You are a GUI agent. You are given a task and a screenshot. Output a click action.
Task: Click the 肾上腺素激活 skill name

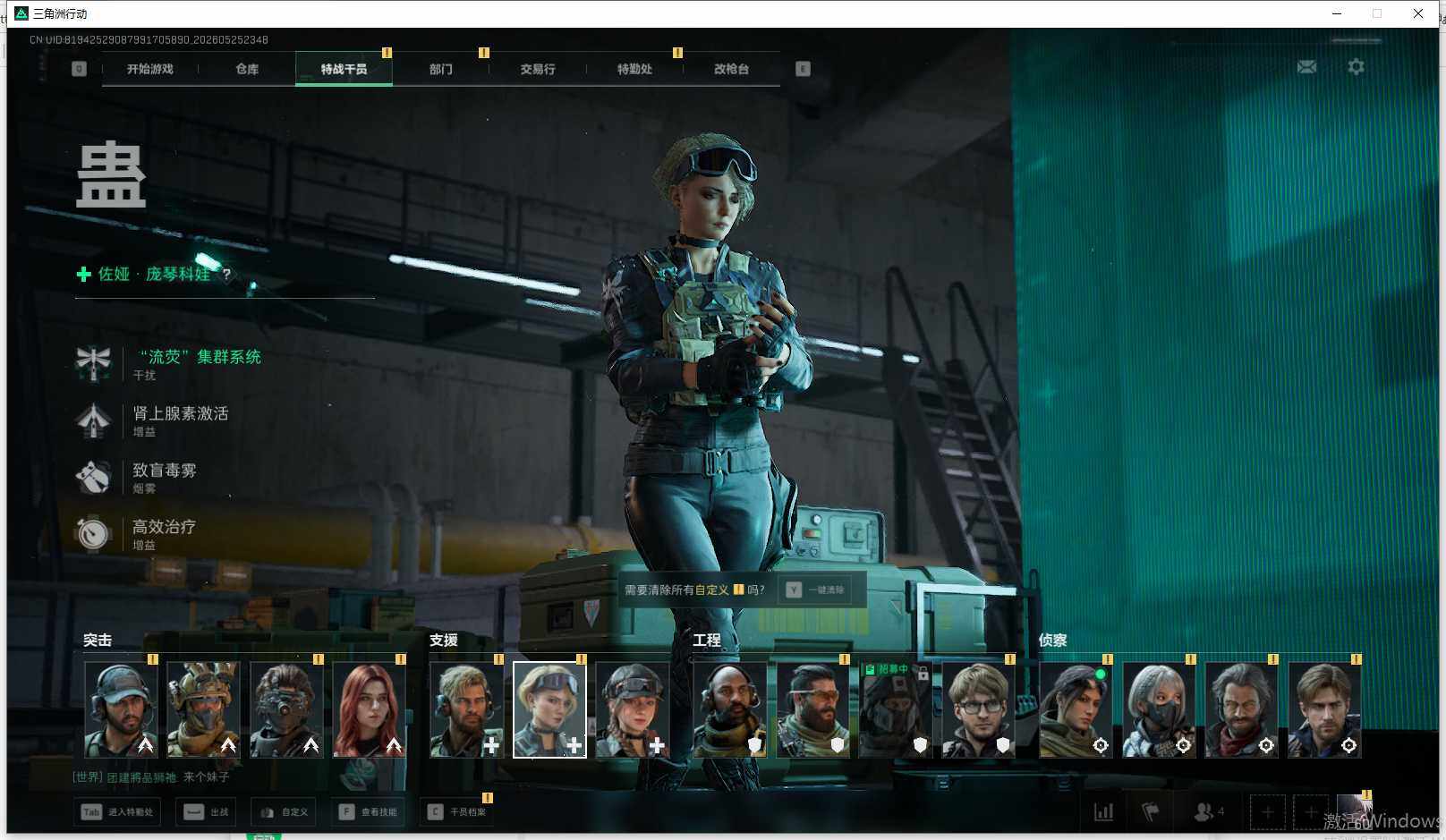(181, 413)
